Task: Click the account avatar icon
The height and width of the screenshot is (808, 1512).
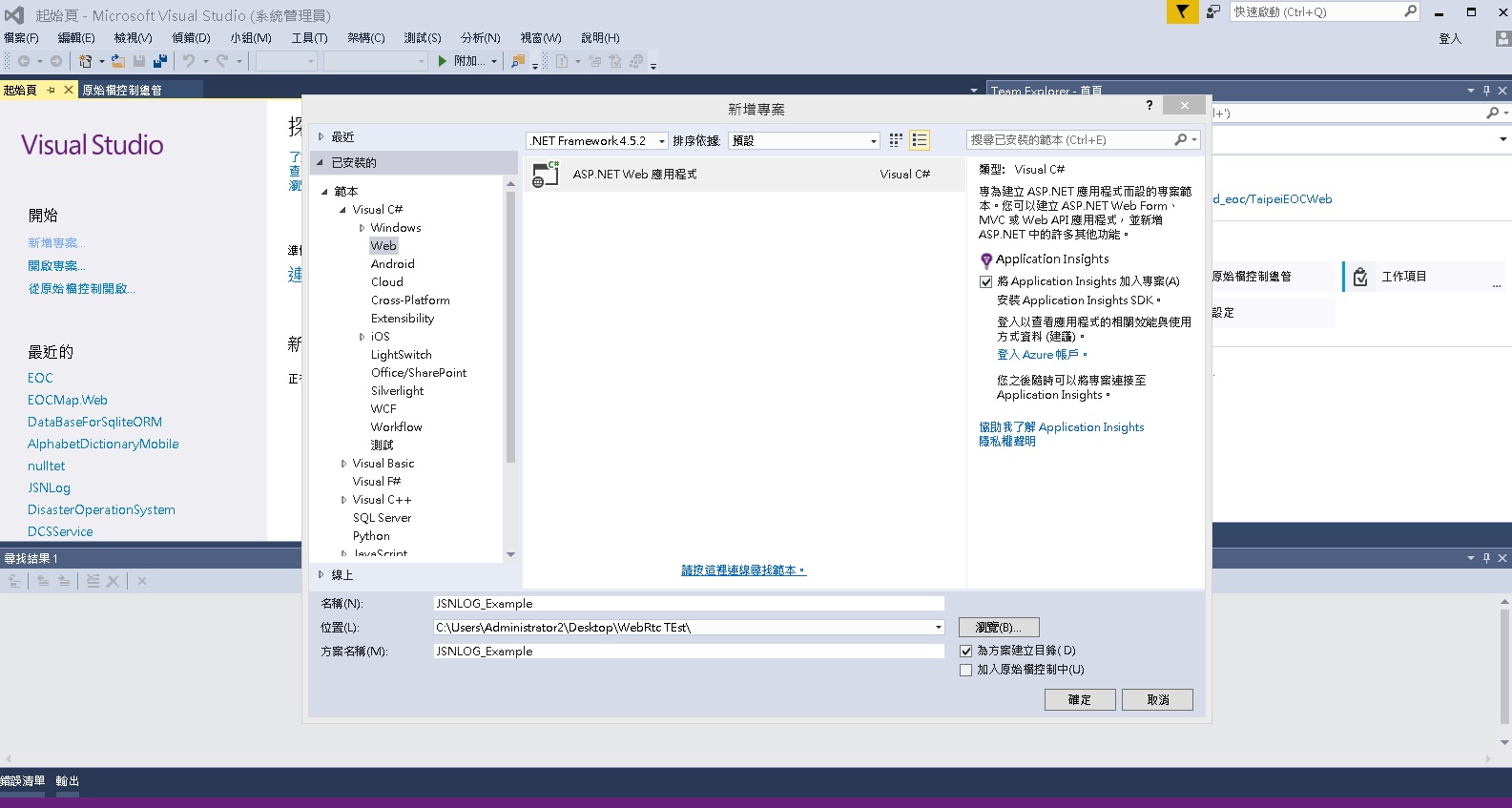Action: pos(1503,39)
